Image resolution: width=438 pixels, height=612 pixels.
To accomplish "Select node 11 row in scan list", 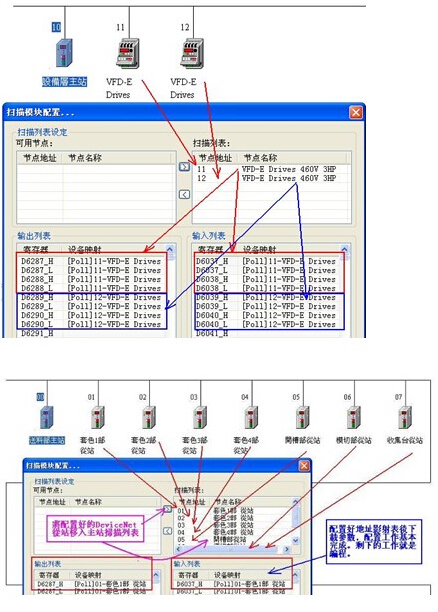I will tap(271, 169).
